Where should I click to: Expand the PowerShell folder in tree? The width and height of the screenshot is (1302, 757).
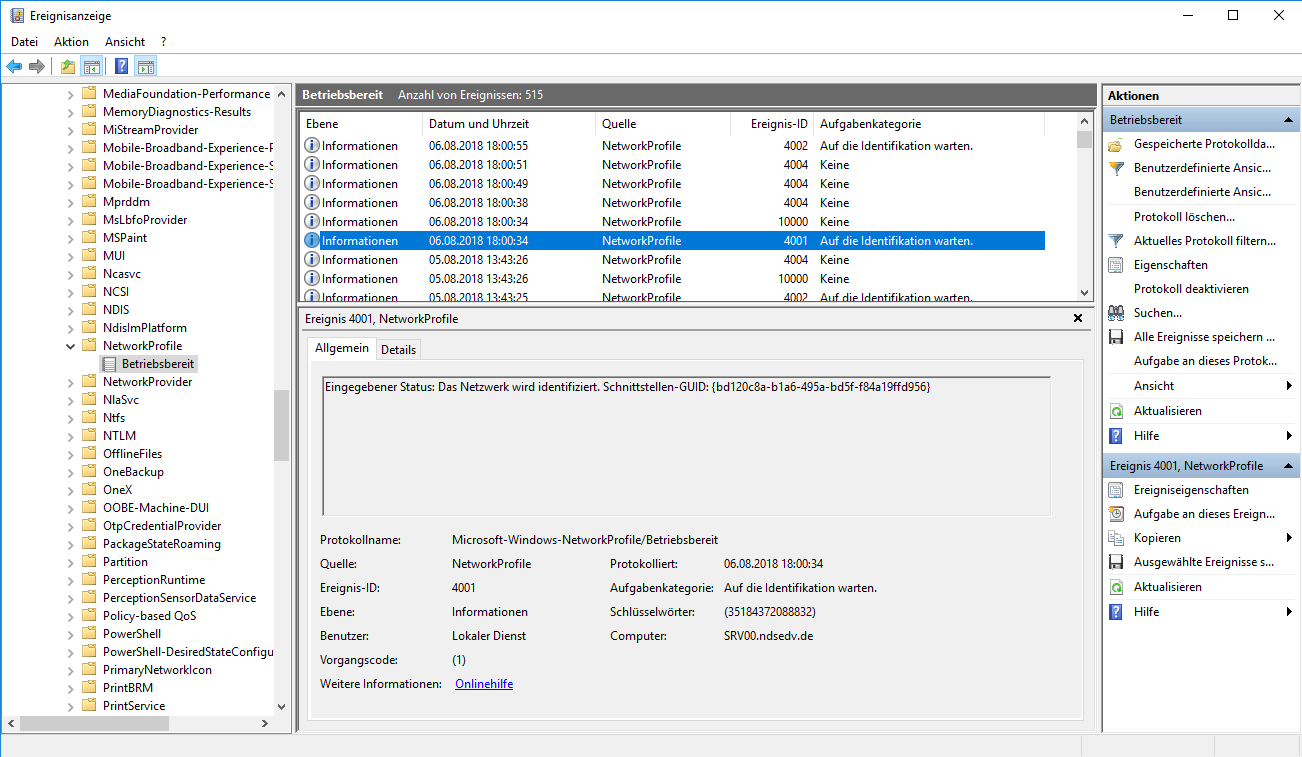tap(71, 634)
